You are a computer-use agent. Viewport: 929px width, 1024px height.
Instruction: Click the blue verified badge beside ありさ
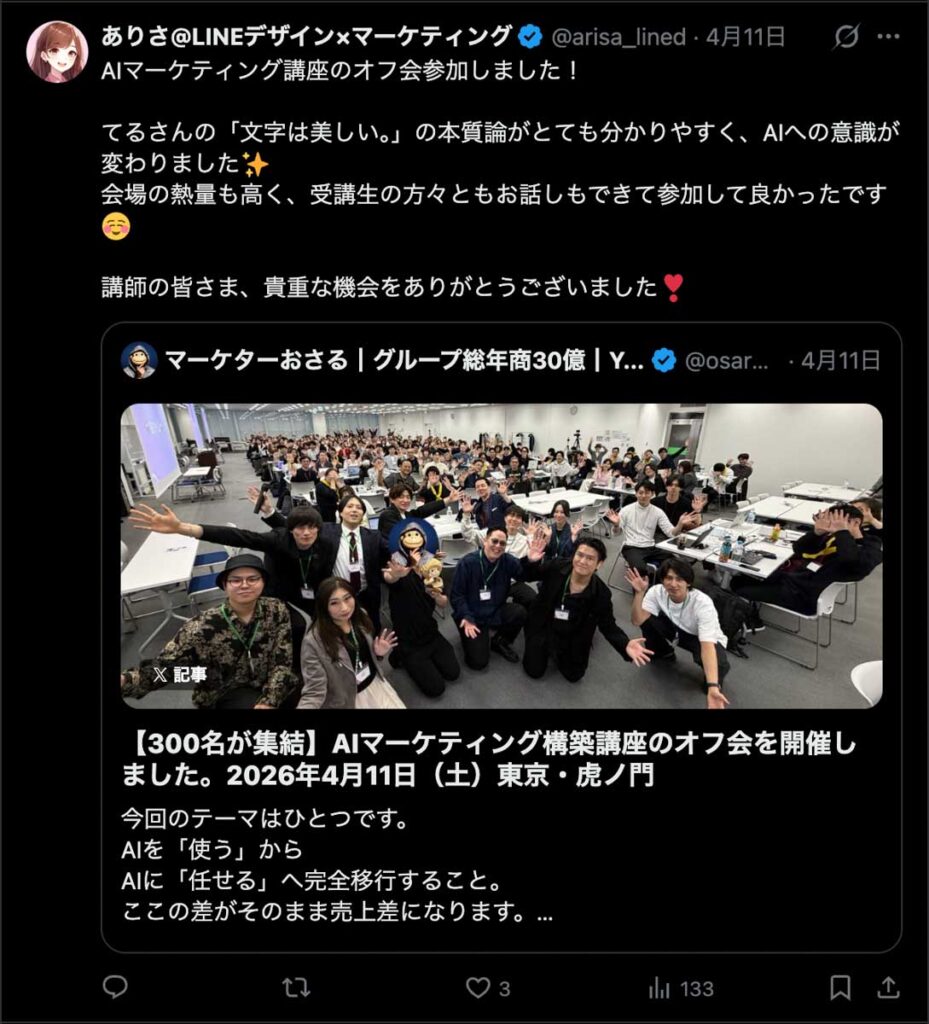pyautogui.click(x=530, y=37)
